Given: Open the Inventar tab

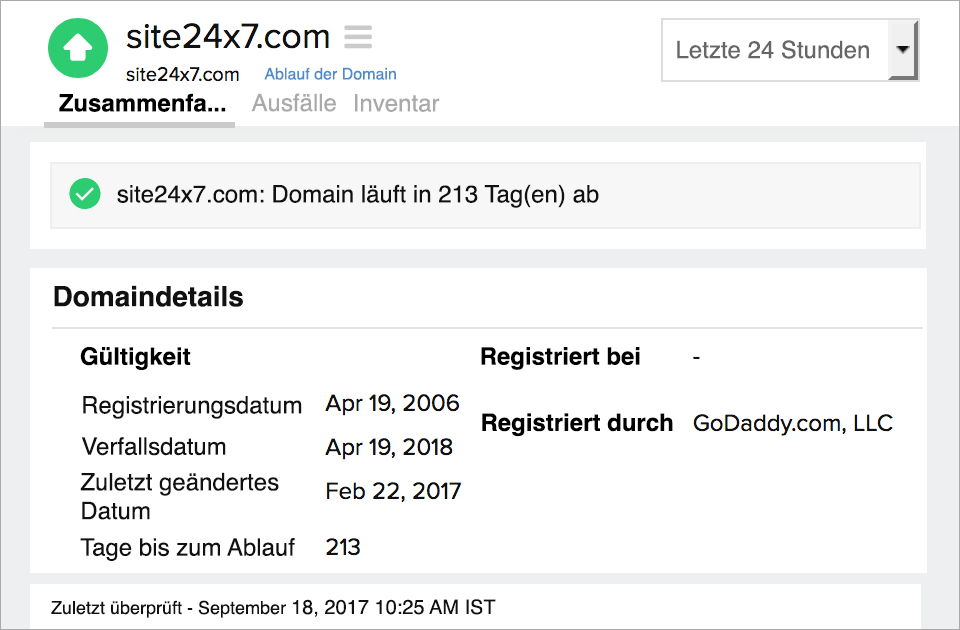Looking at the screenshot, I should [395, 103].
